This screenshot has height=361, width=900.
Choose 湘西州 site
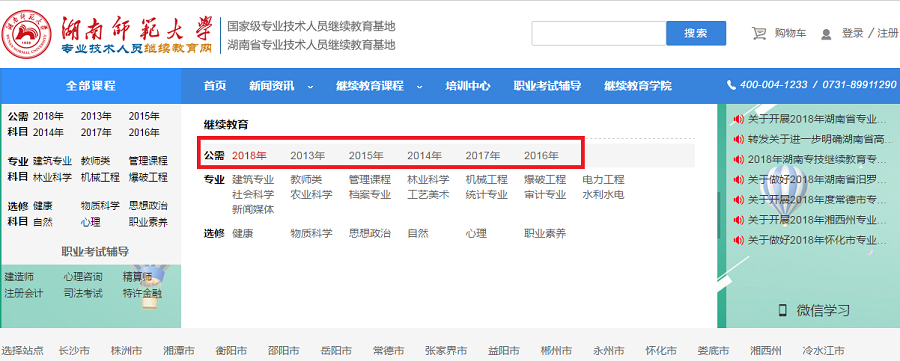[x=766, y=351]
